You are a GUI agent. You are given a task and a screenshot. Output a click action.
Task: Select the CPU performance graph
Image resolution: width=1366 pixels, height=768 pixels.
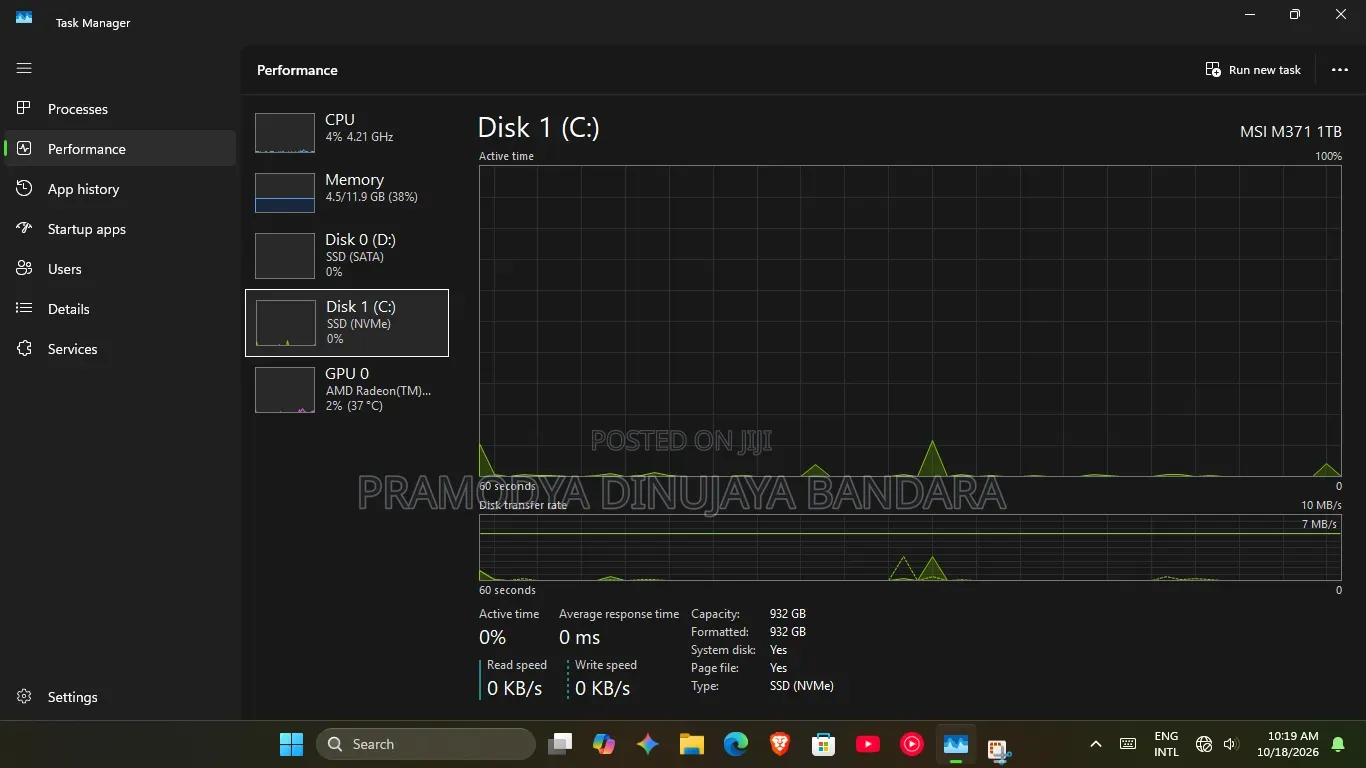pyautogui.click(x=347, y=133)
